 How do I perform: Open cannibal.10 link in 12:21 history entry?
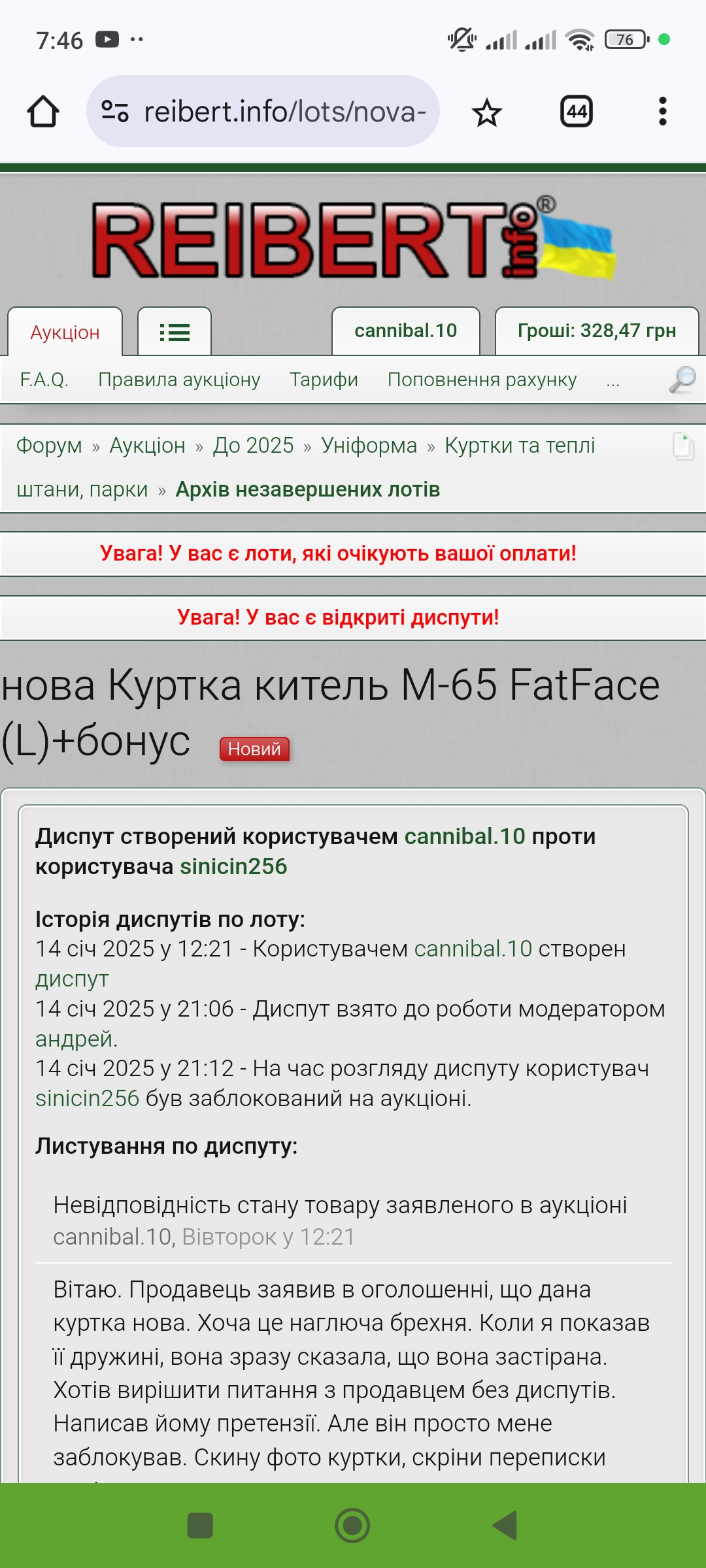[473, 949]
